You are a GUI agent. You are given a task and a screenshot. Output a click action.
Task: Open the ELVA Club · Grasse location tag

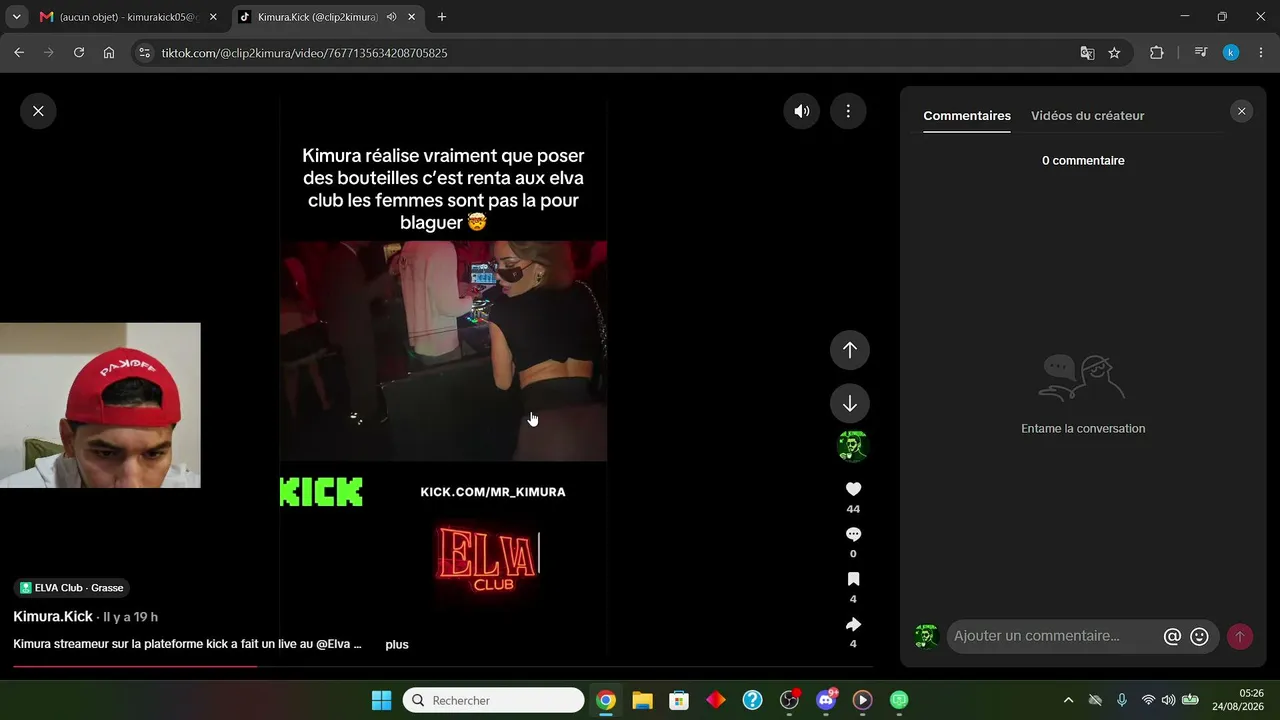72,588
